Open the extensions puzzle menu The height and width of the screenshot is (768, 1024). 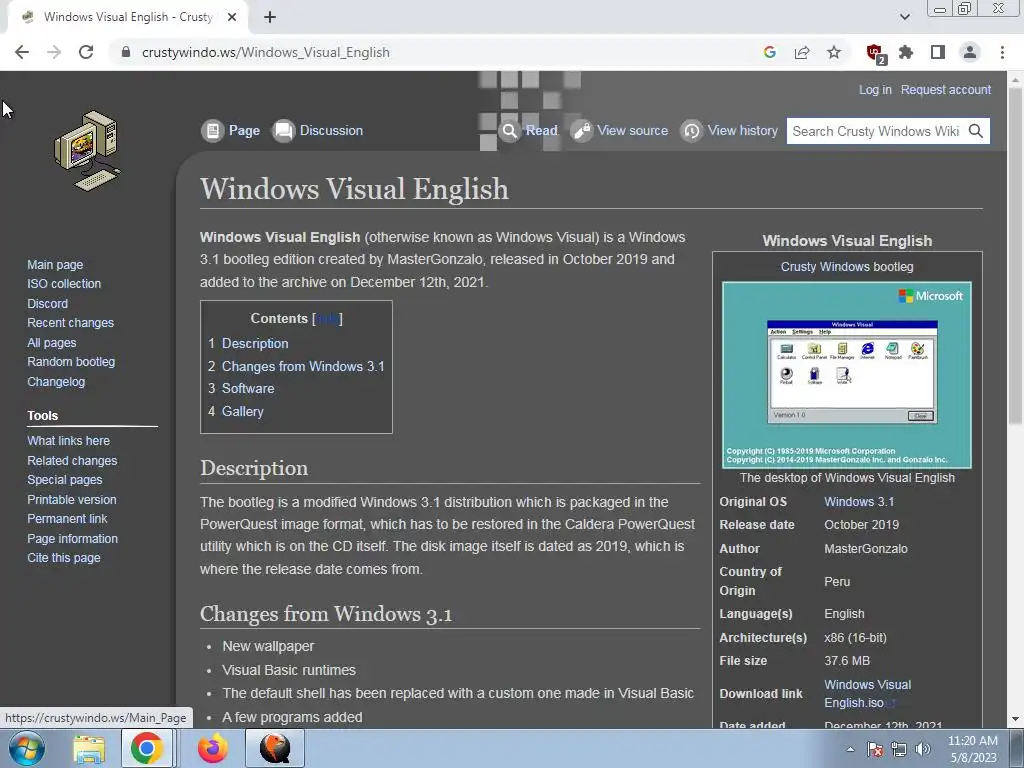[906, 52]
